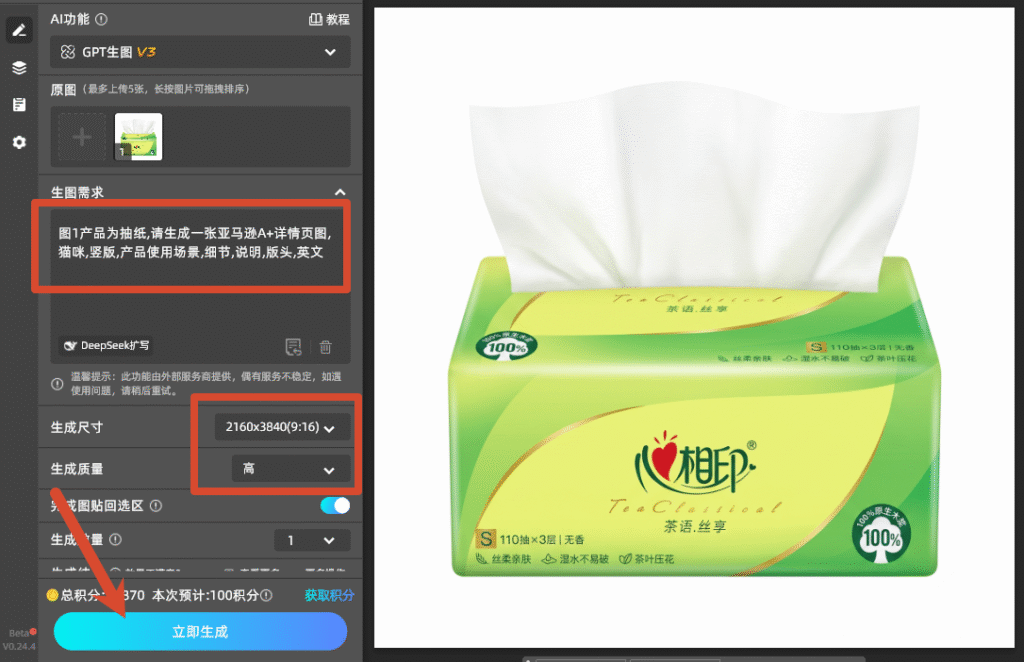Click the prompt template icon beside trash
Viewport: 1024px width, 662px height.
294,347
